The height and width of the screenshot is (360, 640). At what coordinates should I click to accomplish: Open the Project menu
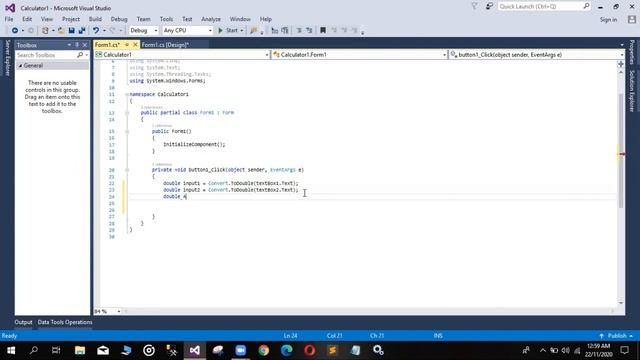71,19
